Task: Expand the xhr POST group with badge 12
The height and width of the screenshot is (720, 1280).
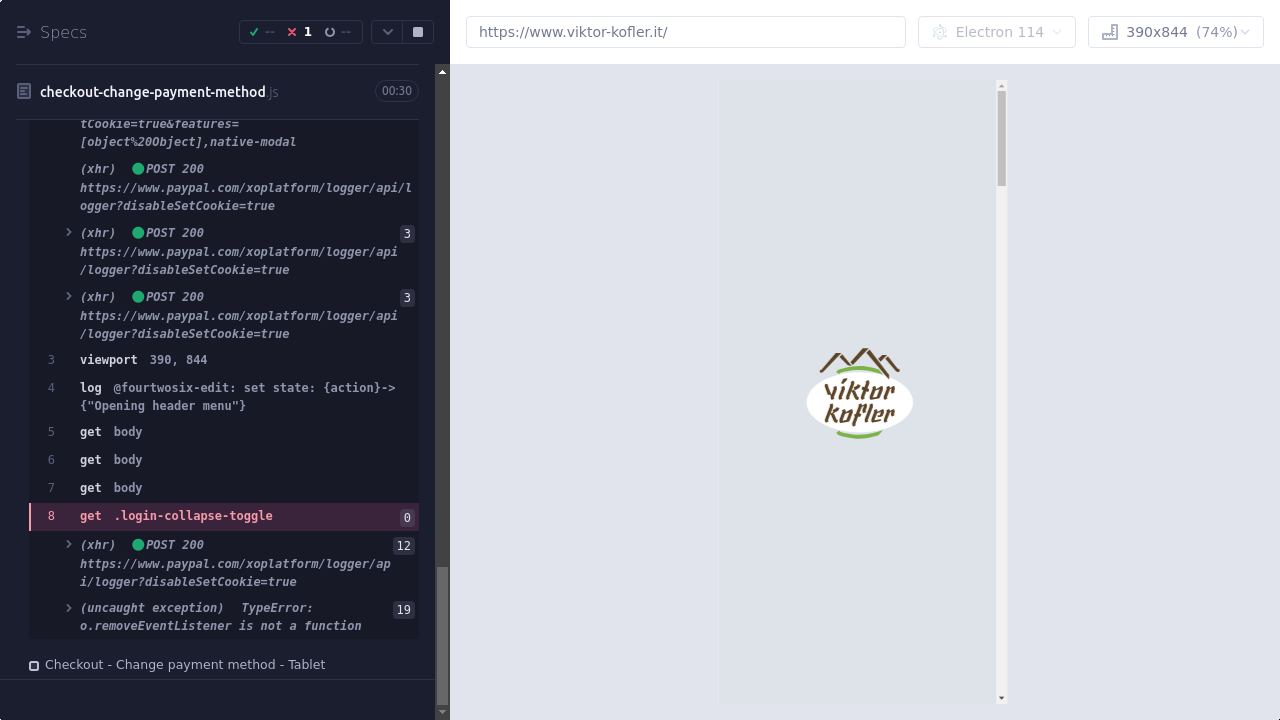Action: click(x=69, y=545)
